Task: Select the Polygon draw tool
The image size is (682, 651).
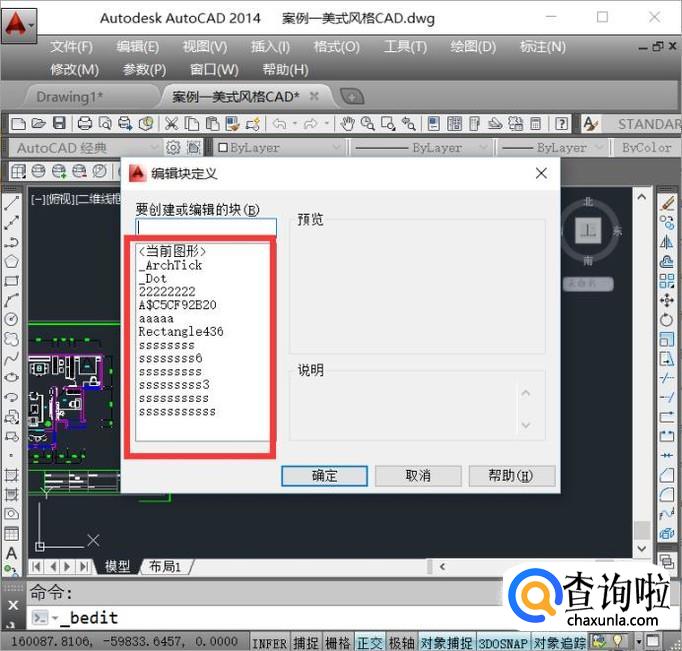Action: click(11, 261)
